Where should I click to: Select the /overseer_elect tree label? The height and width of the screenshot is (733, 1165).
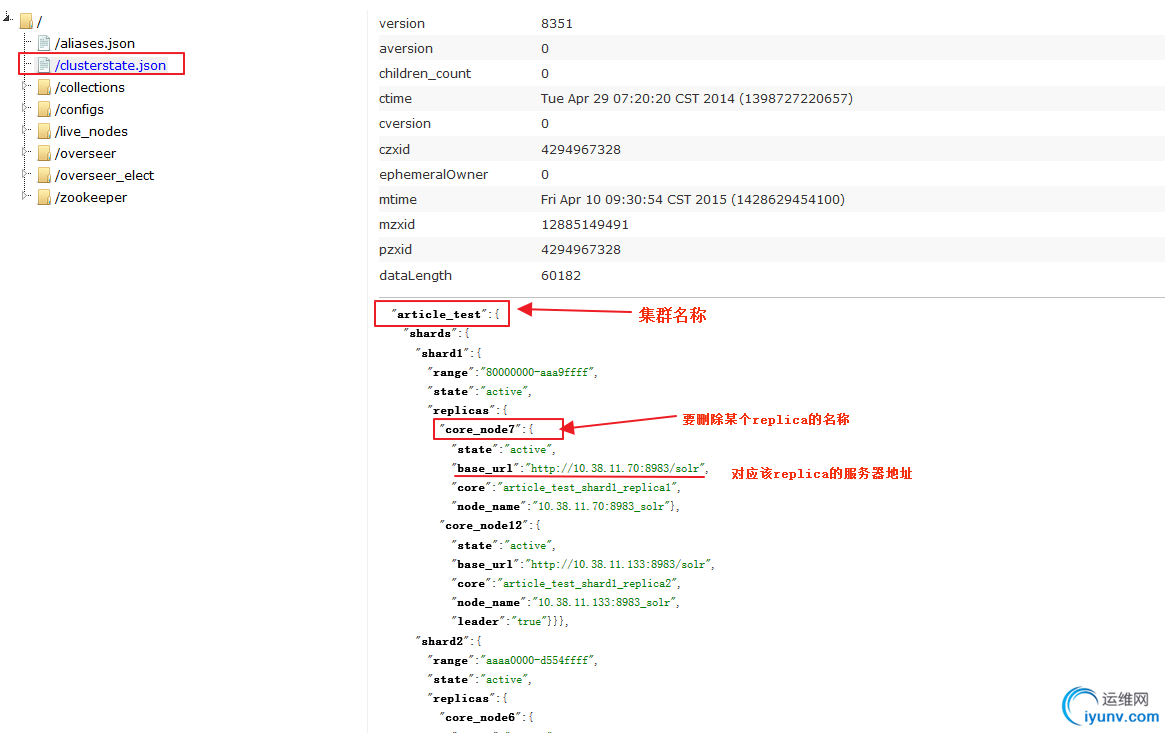point(105,175)
